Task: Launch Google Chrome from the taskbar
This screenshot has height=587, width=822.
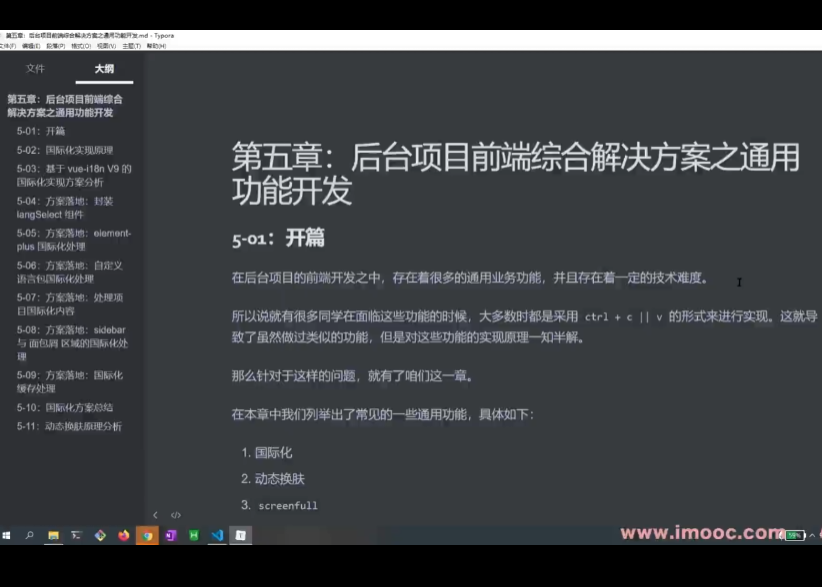Action: tap(147, 535)
